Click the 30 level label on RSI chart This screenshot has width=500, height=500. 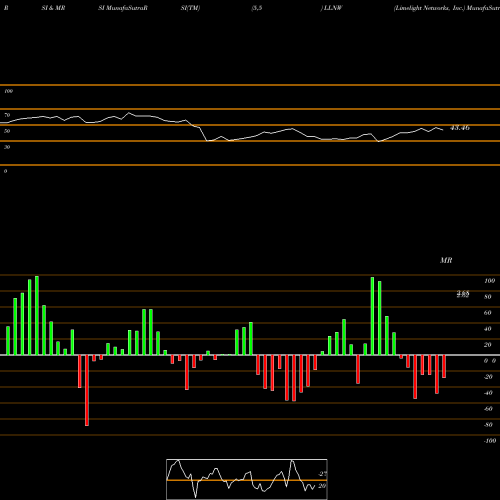[7, 147]
